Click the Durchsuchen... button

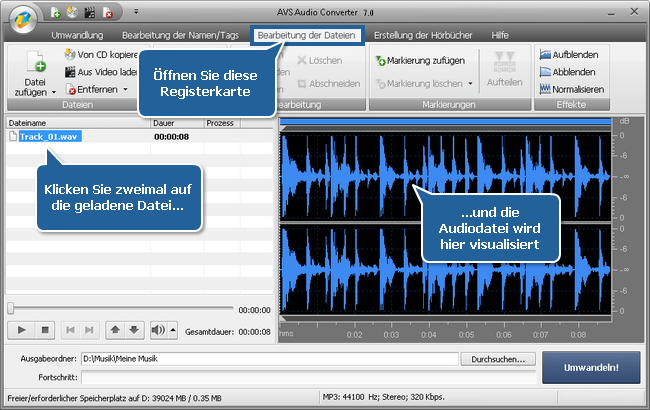[x=499, y=358]
